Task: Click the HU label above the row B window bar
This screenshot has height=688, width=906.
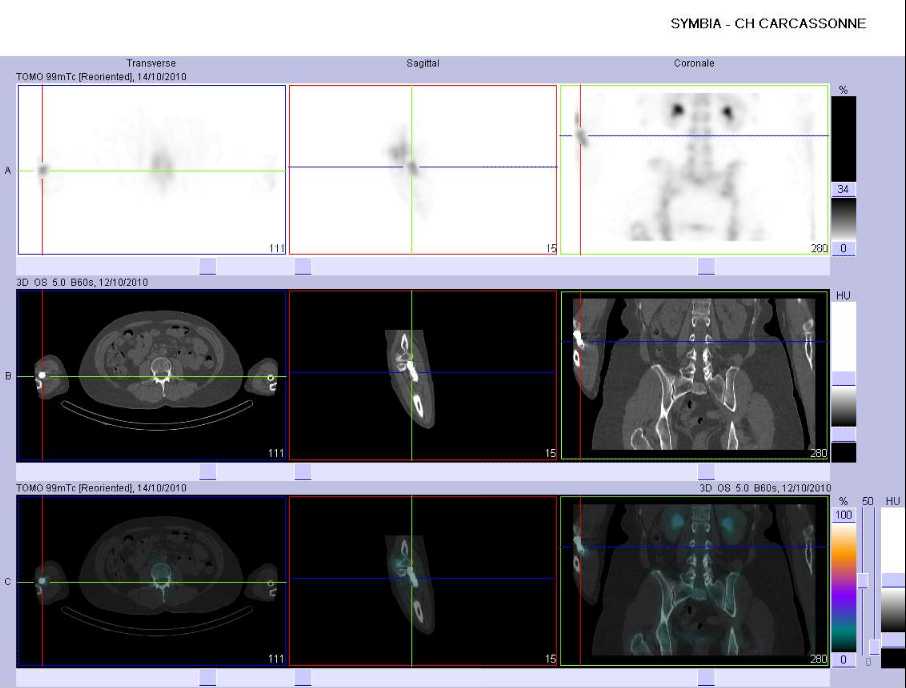Action: tap(843, 296)
